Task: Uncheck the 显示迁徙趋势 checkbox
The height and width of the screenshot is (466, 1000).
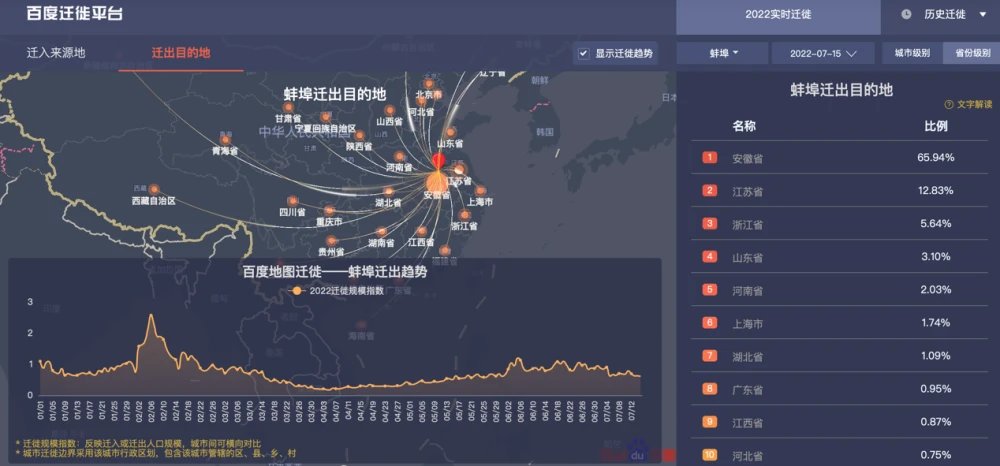Action: (x=583, y=54)
